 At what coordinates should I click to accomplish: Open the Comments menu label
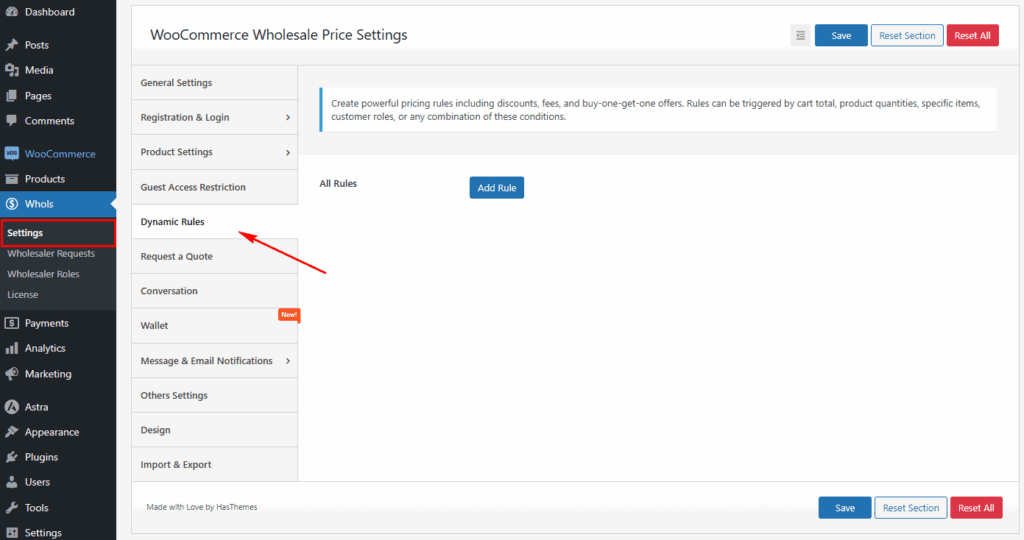(x=50, y=121)
